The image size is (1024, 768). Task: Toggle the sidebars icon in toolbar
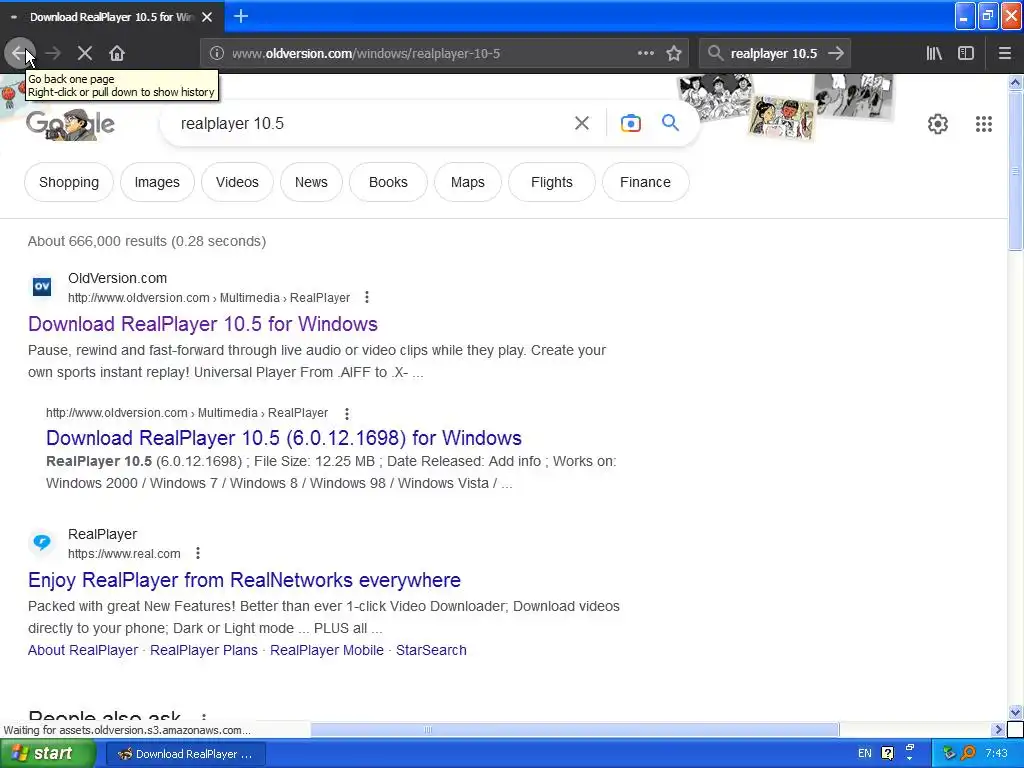[x=966, y=53]
